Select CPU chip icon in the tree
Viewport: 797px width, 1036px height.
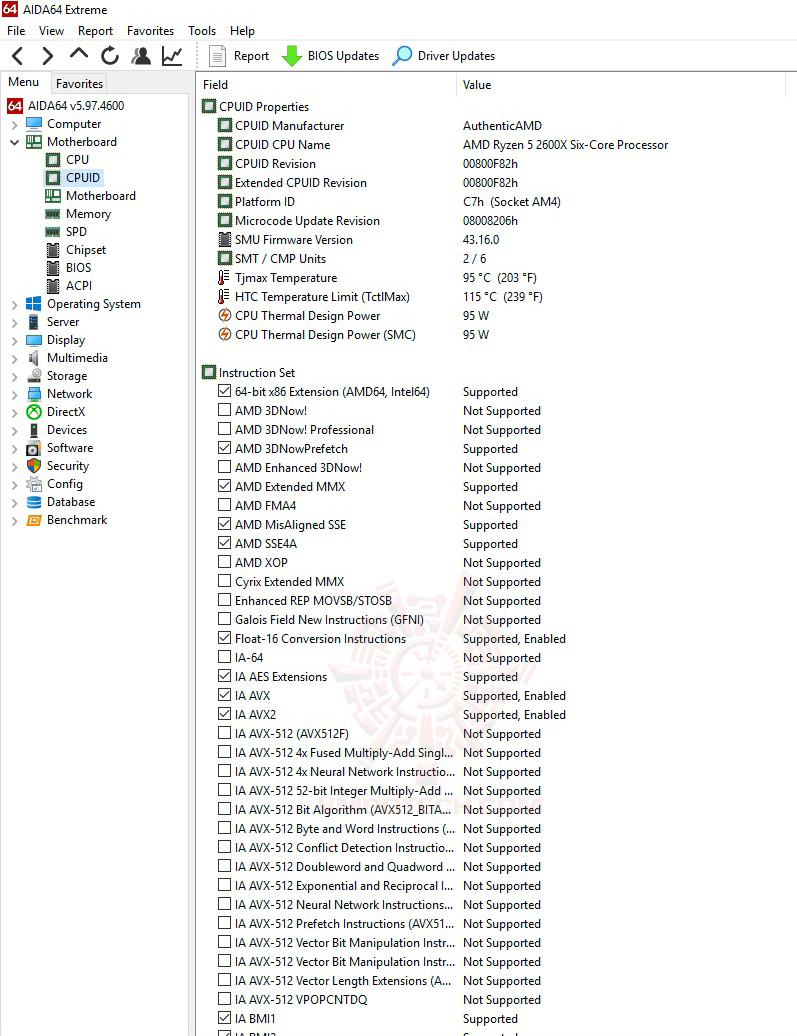[x=53, y=160]
